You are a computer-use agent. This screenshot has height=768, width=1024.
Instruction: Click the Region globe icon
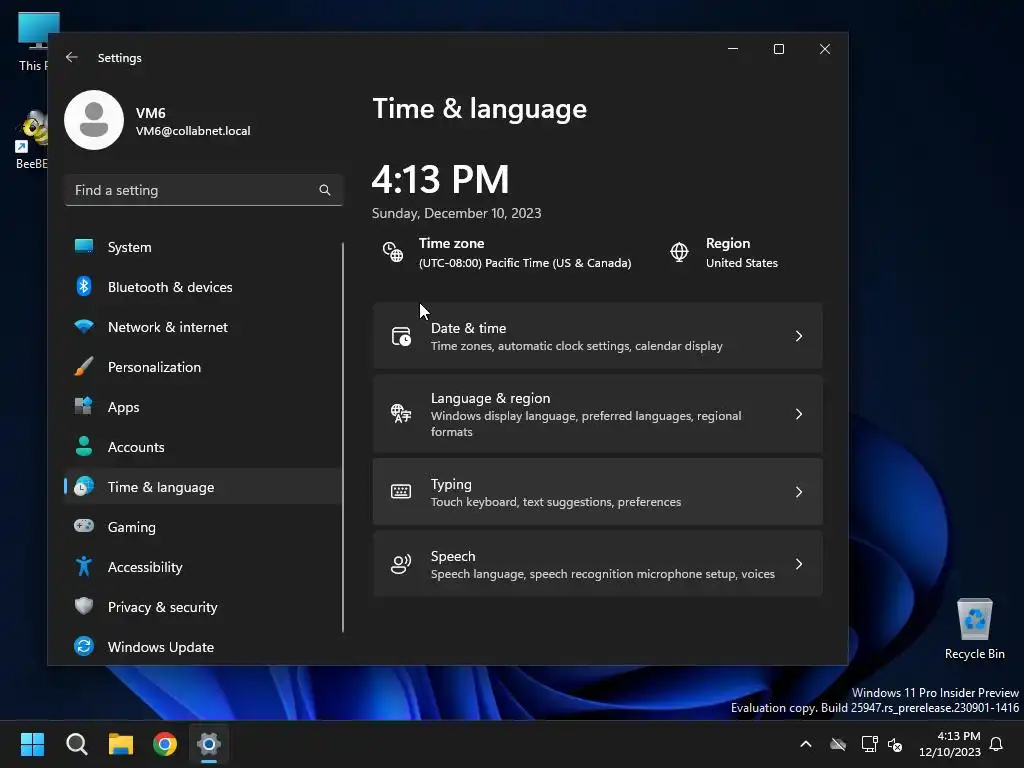click(679, 252)
